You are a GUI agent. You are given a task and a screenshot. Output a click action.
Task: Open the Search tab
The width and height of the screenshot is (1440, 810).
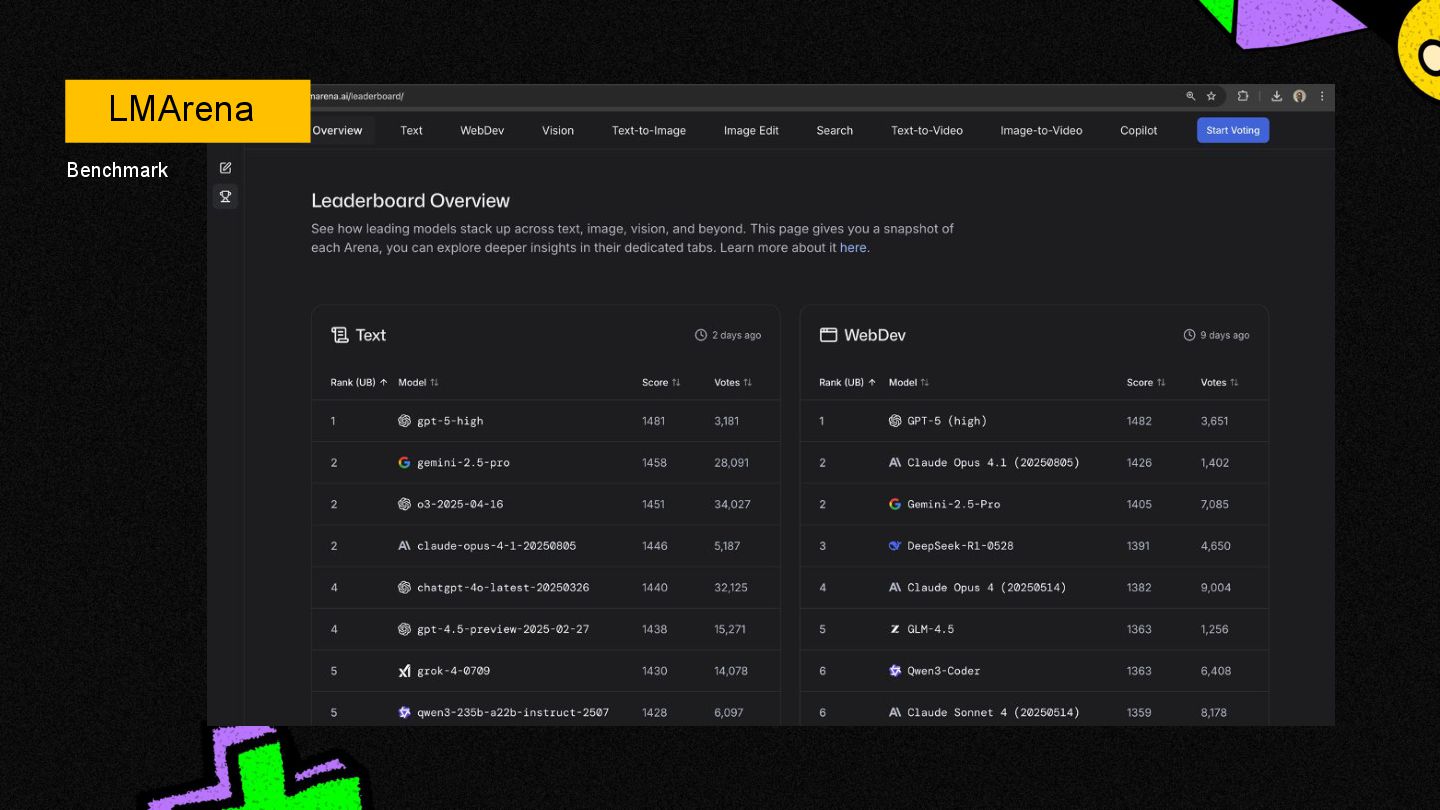(835, 130)
